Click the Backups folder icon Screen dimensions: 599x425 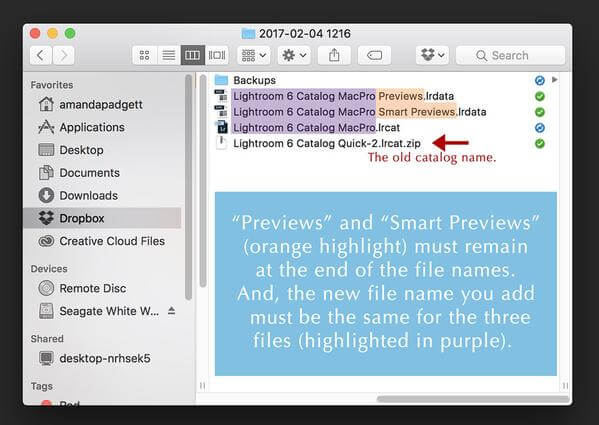point(221,80)
